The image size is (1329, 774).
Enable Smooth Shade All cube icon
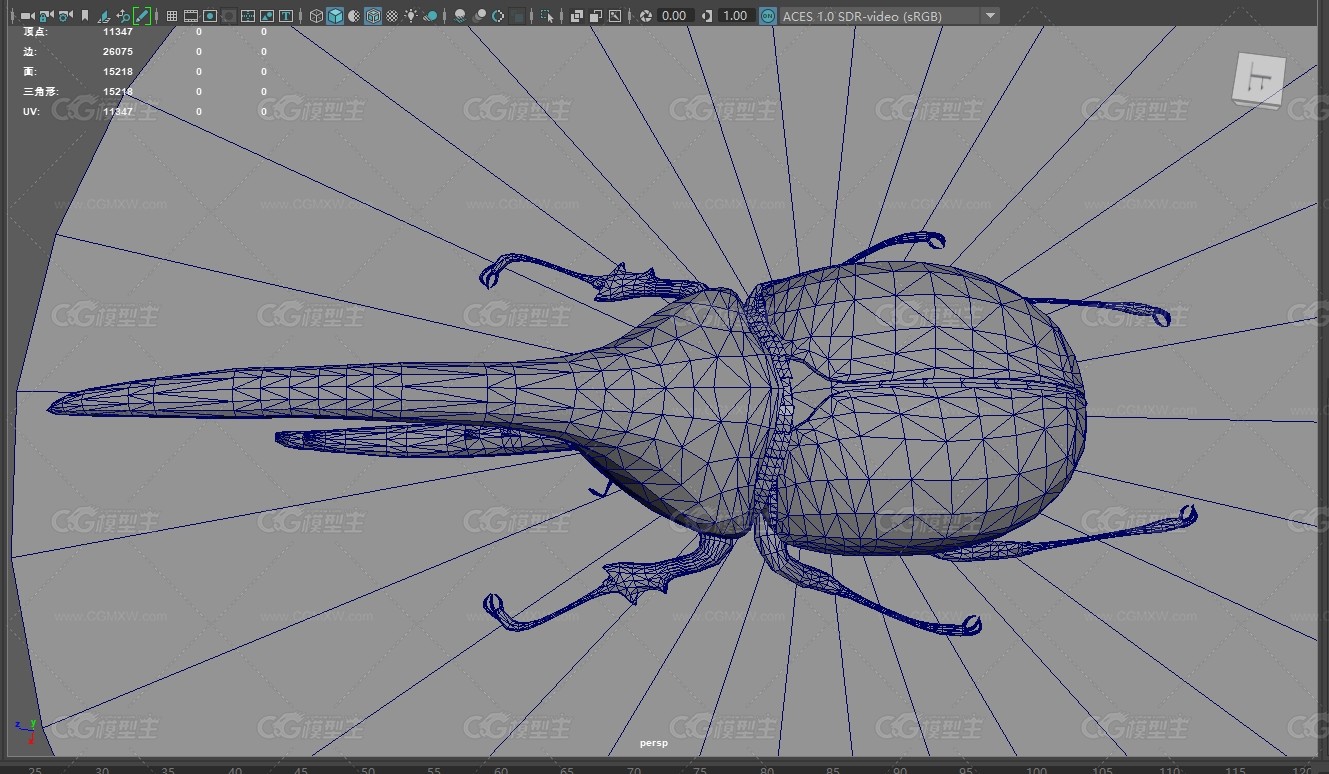335,16
